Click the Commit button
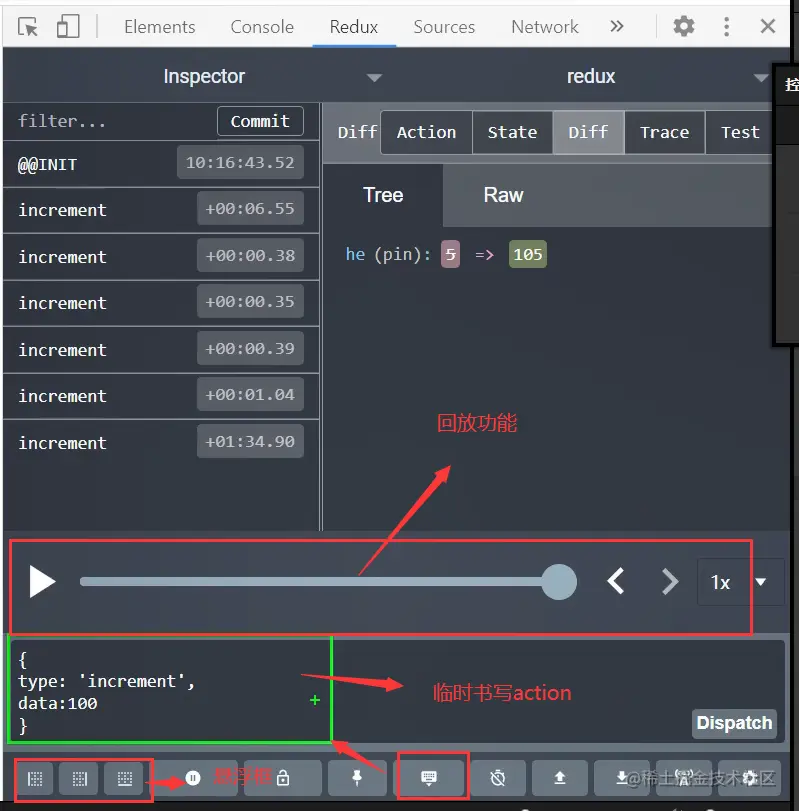Image resolution: width=799 pixels, height=811 pixels. [260, 121]
